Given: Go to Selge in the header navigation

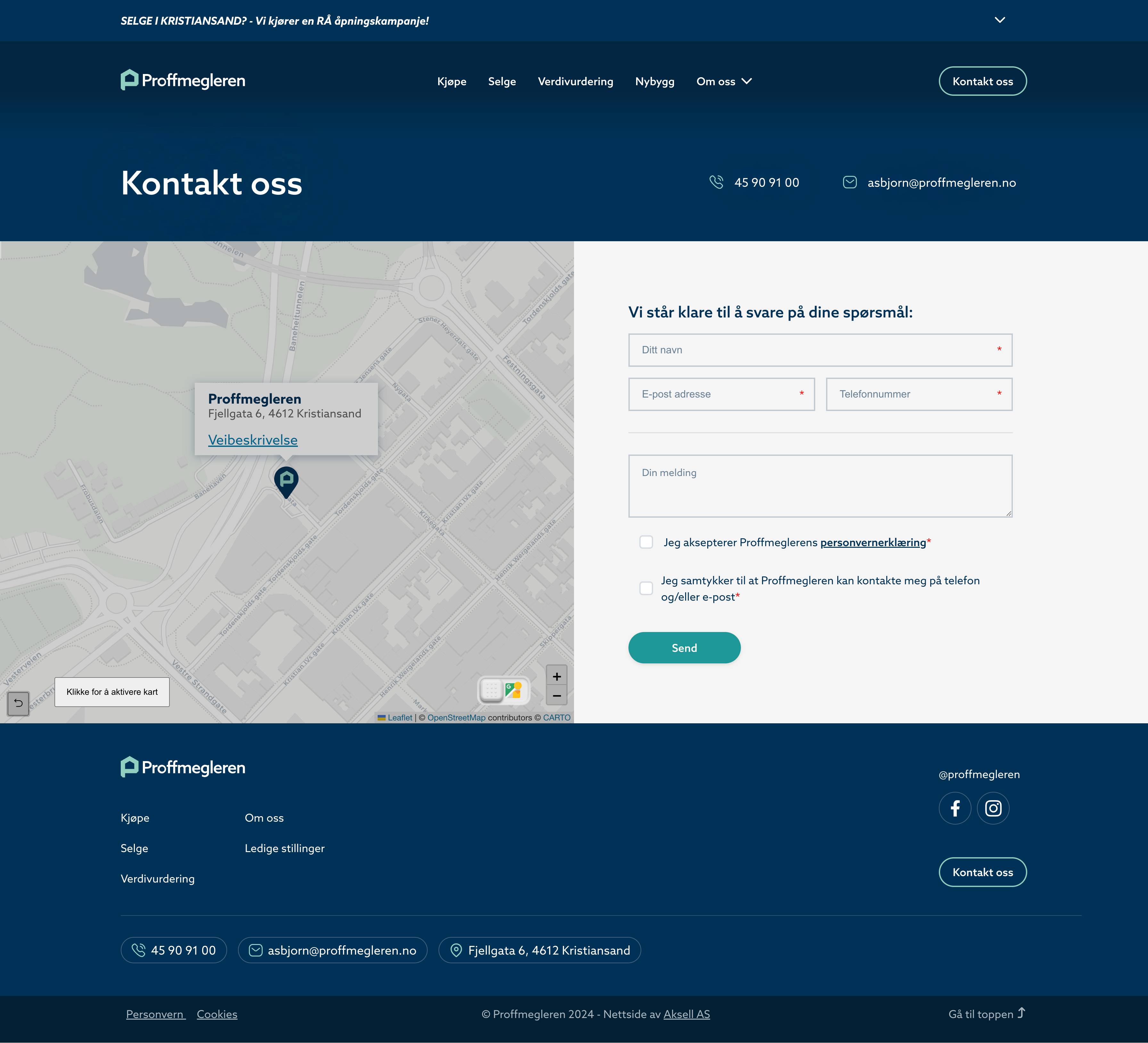Looking at the screenshot, I should coord(502,81).
